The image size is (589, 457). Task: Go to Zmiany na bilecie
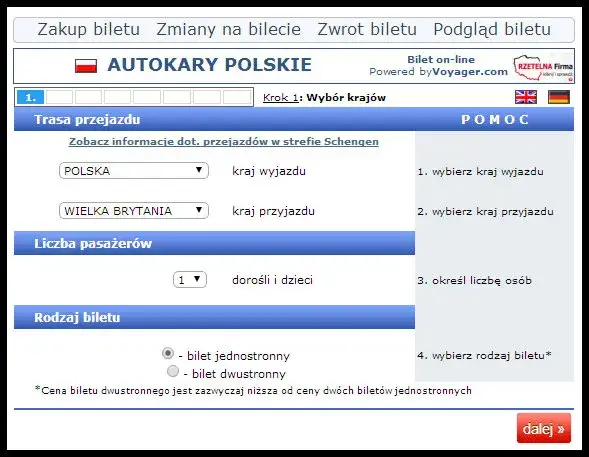tap(228, 29)
